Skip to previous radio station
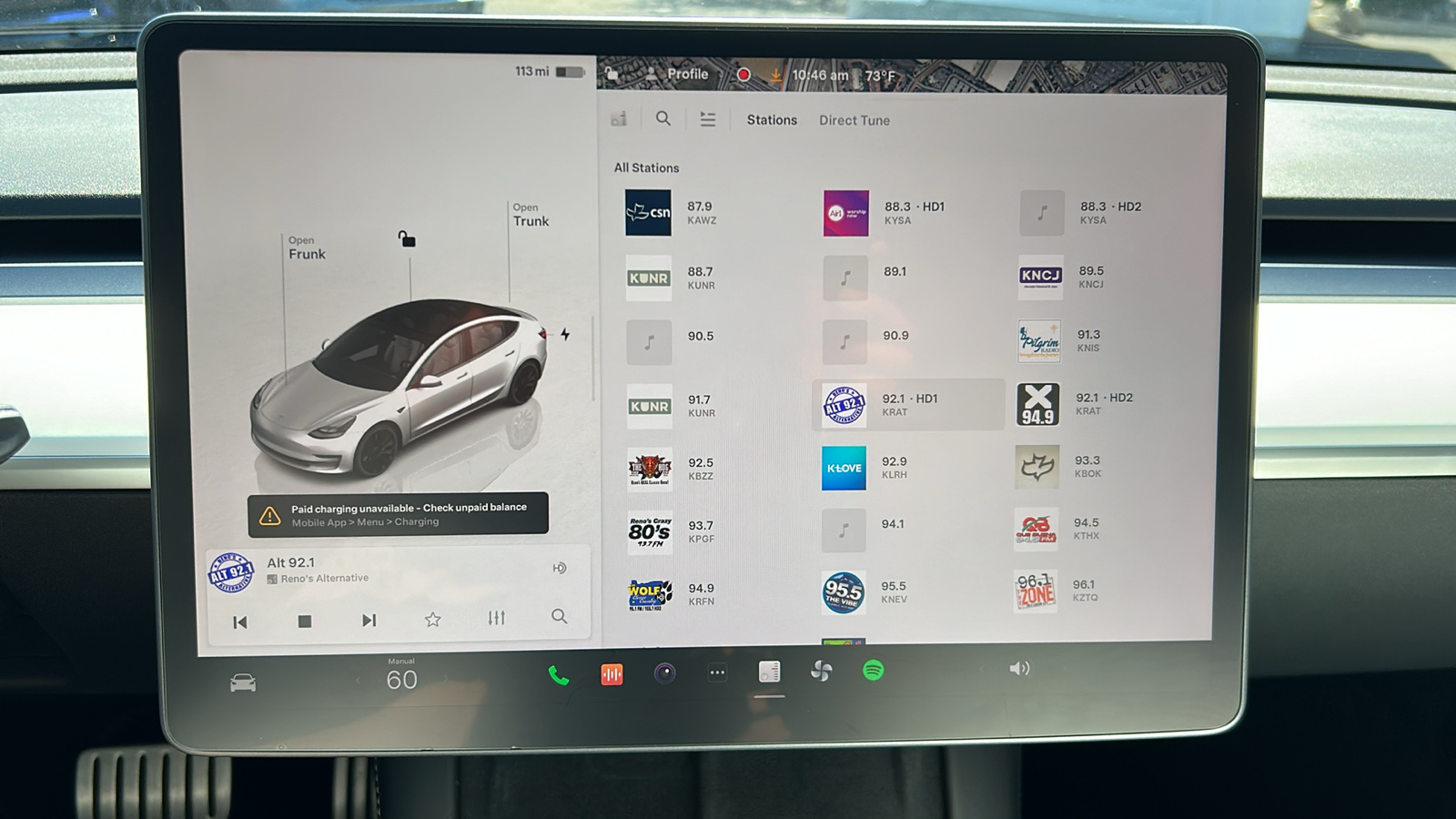1456x819 pixels. [x=240, y=622]
